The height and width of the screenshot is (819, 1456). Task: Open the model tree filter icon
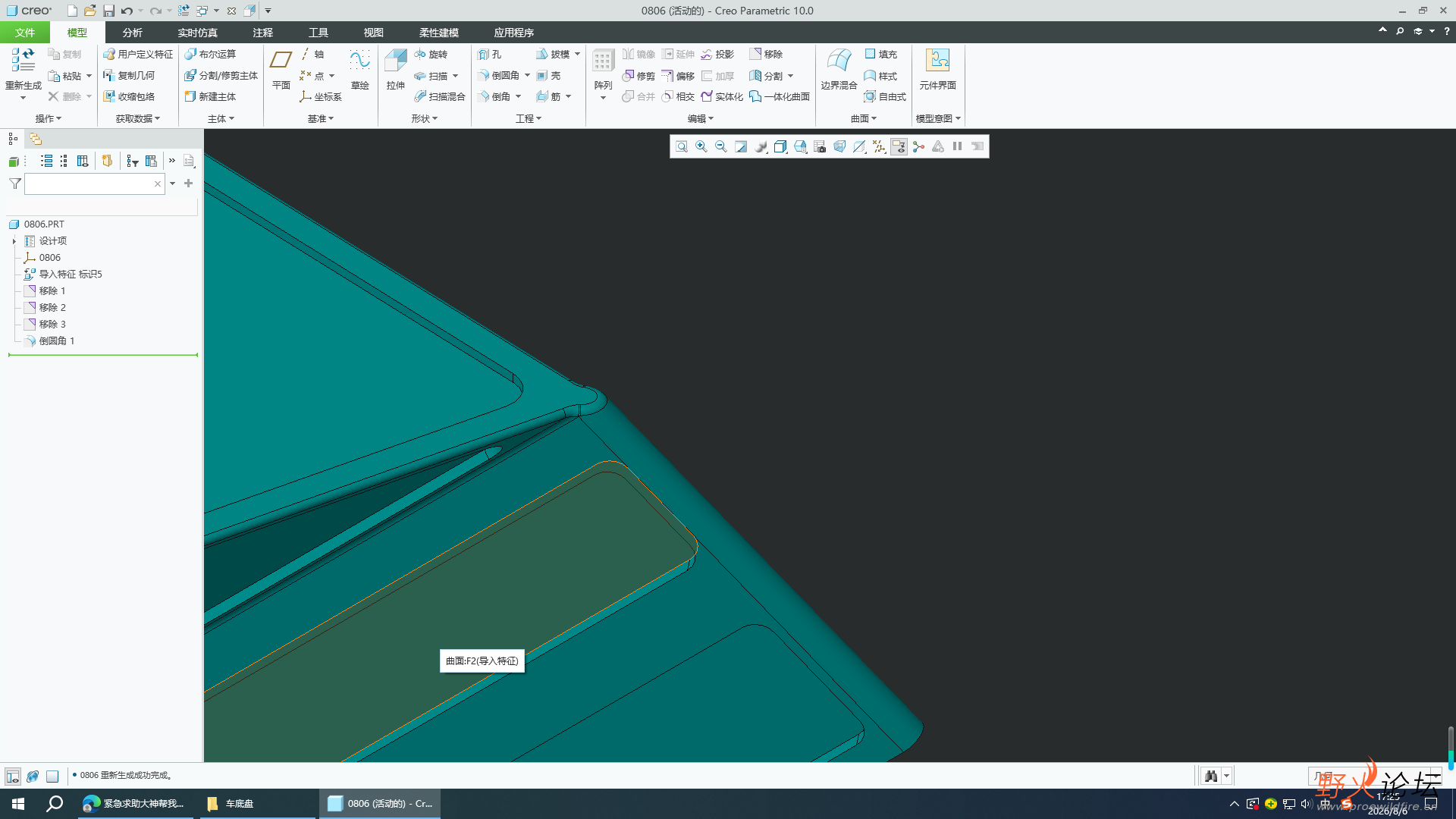[x=15, y=184]
